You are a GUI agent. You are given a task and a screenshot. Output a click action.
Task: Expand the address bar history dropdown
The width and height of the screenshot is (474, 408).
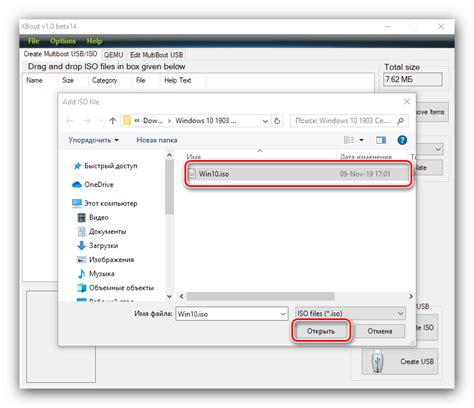click(265, 121)
